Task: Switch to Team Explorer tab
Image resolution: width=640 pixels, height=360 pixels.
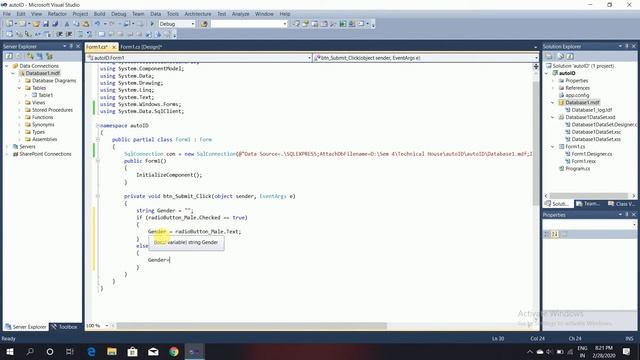Action: click(x=588, y=204)
